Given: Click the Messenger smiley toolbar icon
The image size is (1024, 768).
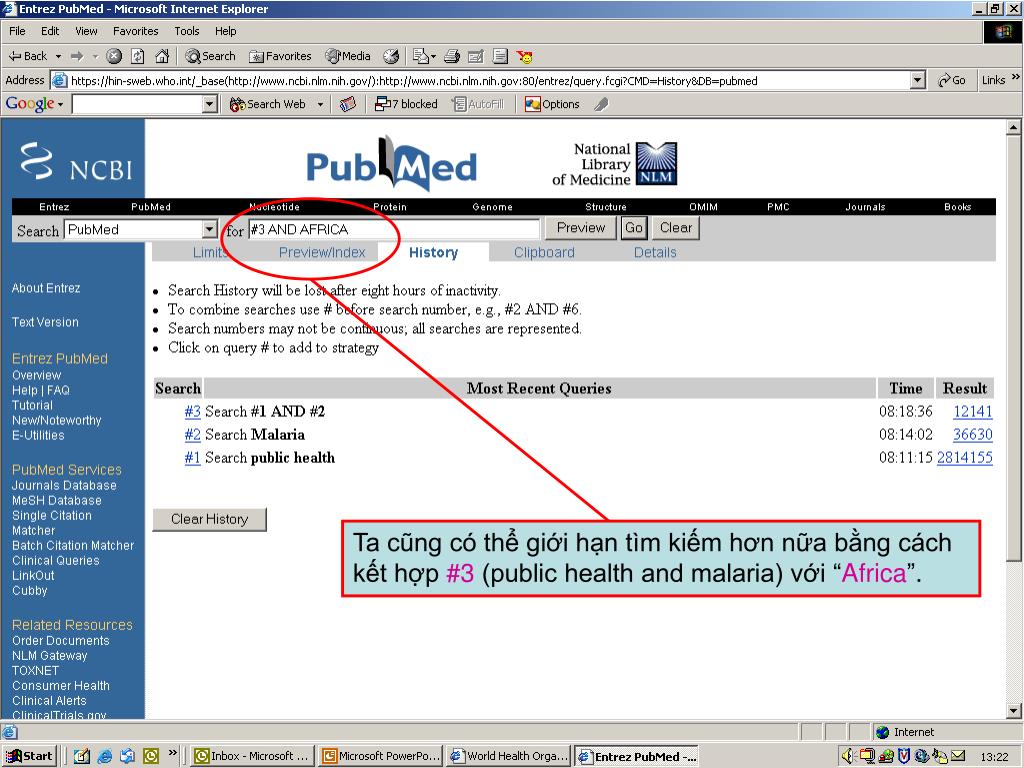Looking at the screenshot, I should click(524, 57).
